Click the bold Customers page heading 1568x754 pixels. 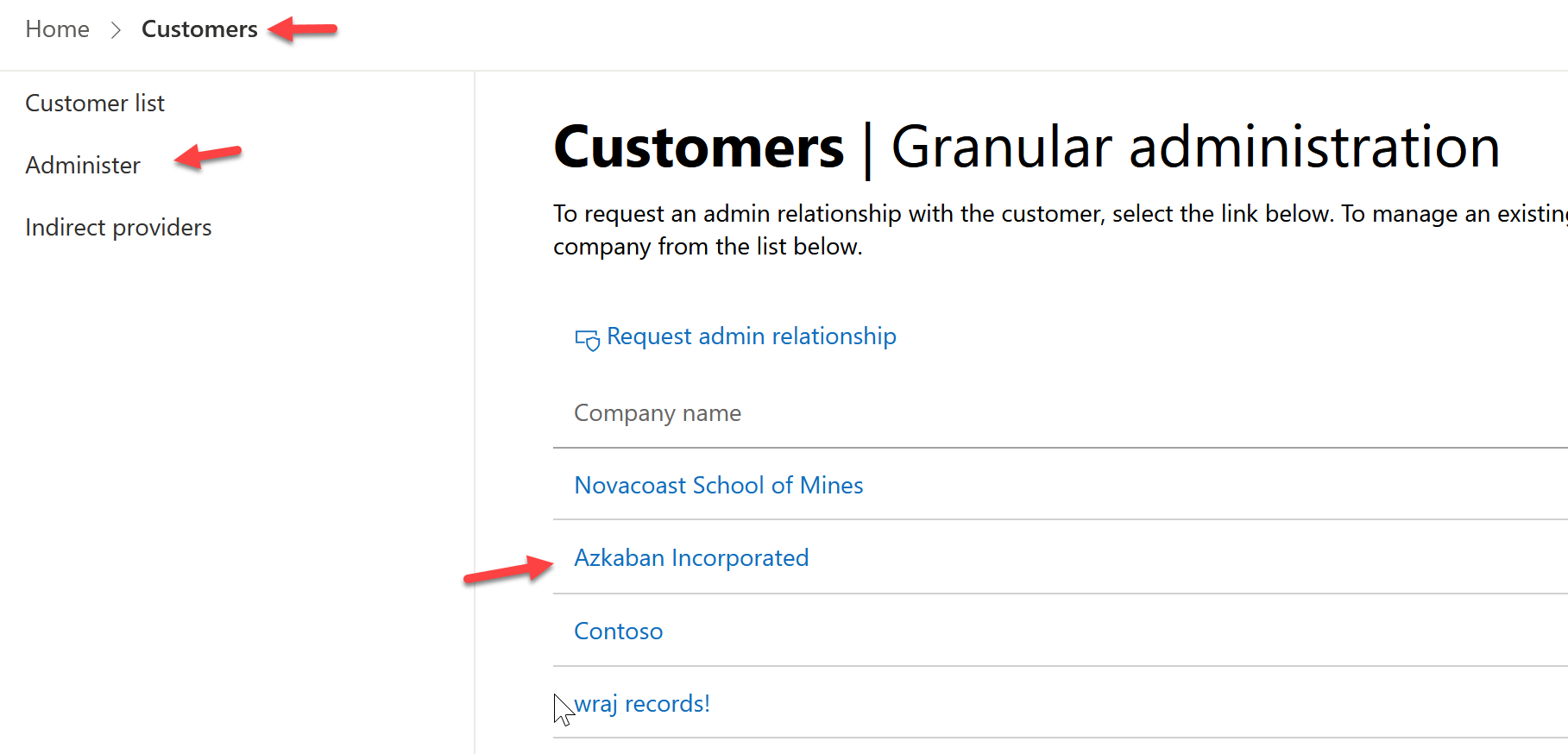pos(699,148)
